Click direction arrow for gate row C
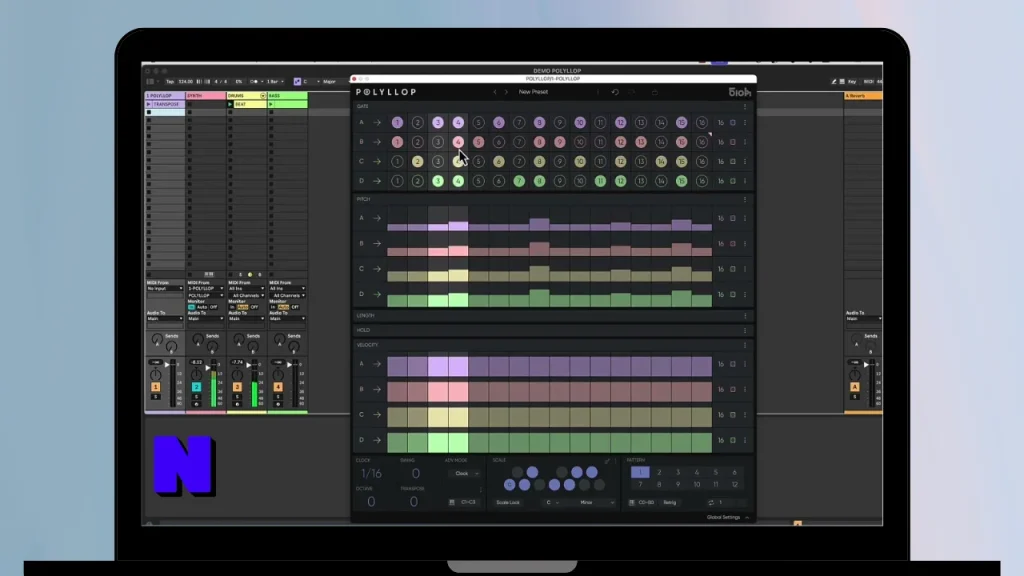 click(x=377, y=161)
